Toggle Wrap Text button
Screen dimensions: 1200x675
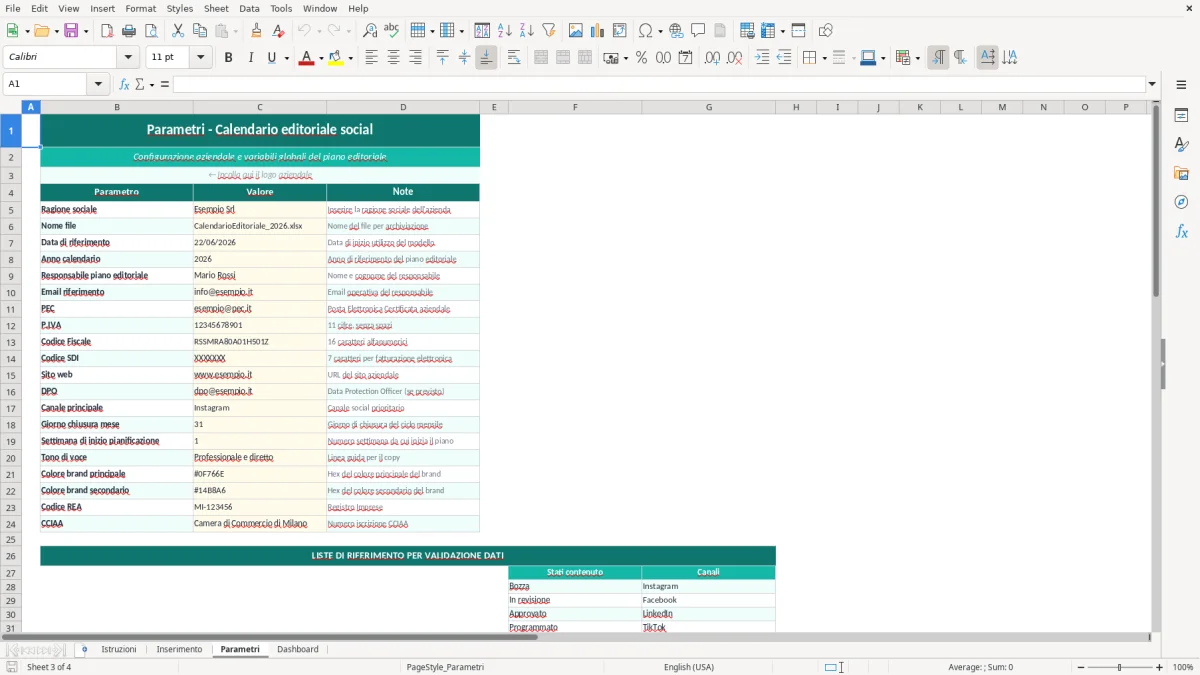click(x=514, y=58)
